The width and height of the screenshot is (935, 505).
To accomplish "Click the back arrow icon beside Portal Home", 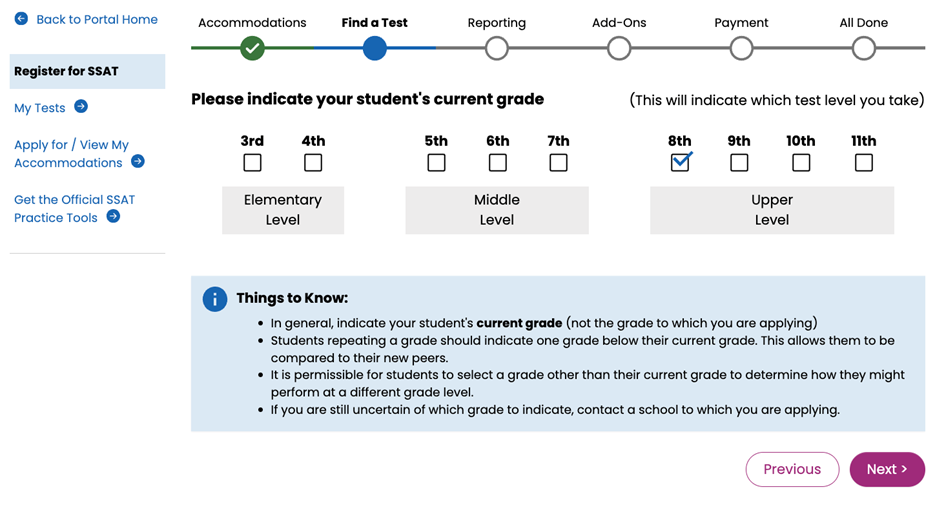I will tap(21, 19).
